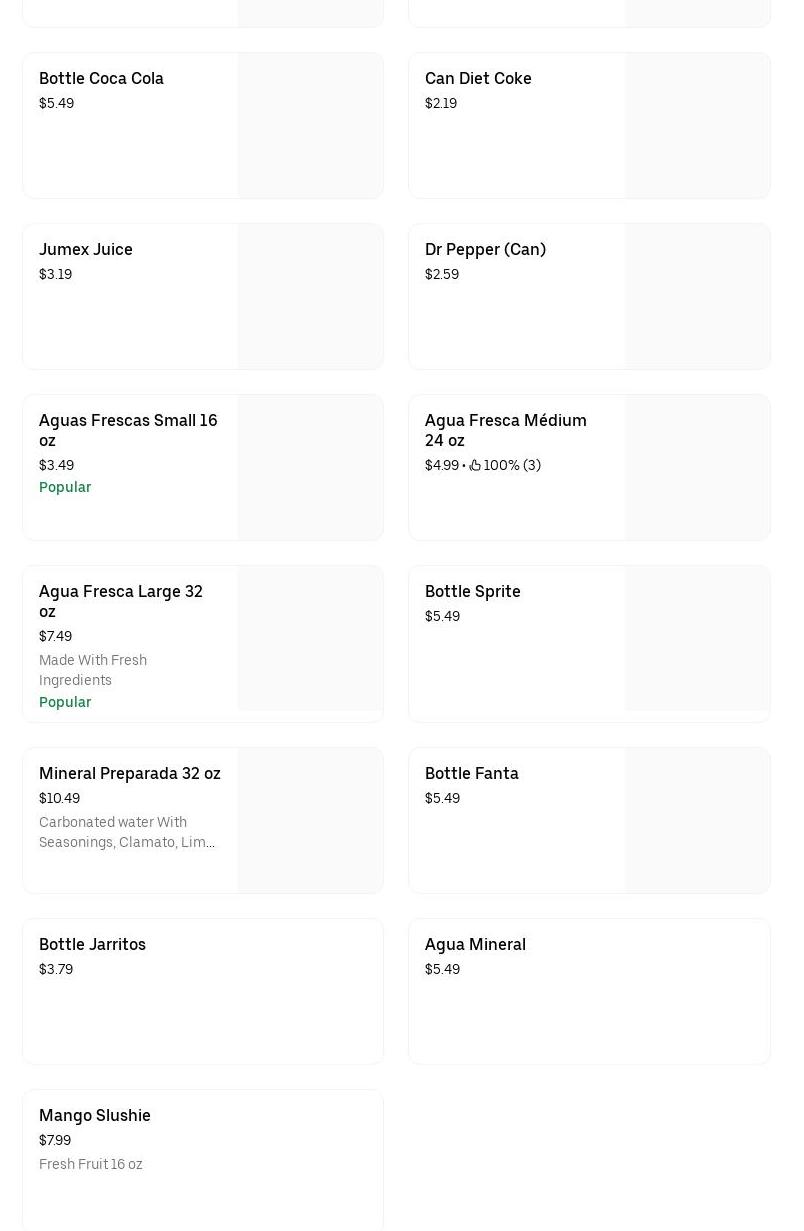Open Agua Fresca Large 32 oz item

click(120, 601)
